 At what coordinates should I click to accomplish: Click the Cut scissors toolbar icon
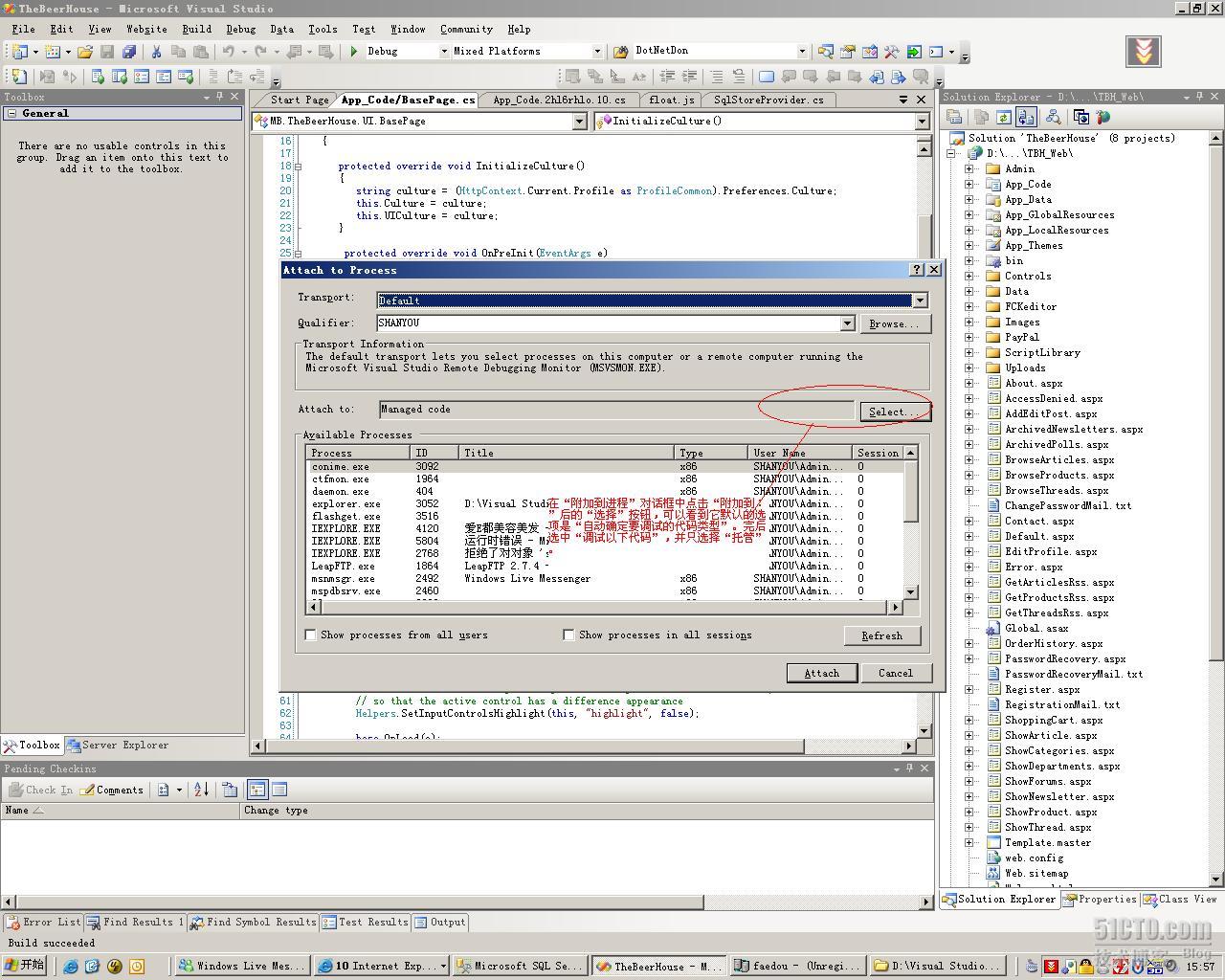point(156,51)
